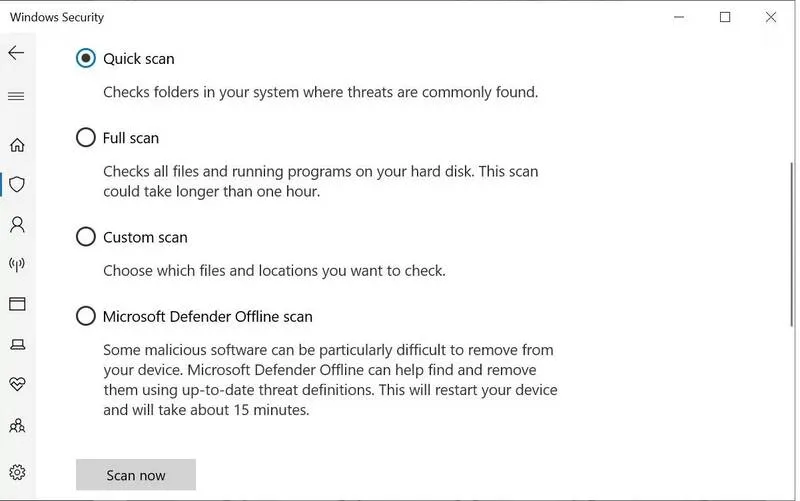Open Firewall & network protection icon
The width and height of the screenshot is (800, 501).
tap(16, 265)
